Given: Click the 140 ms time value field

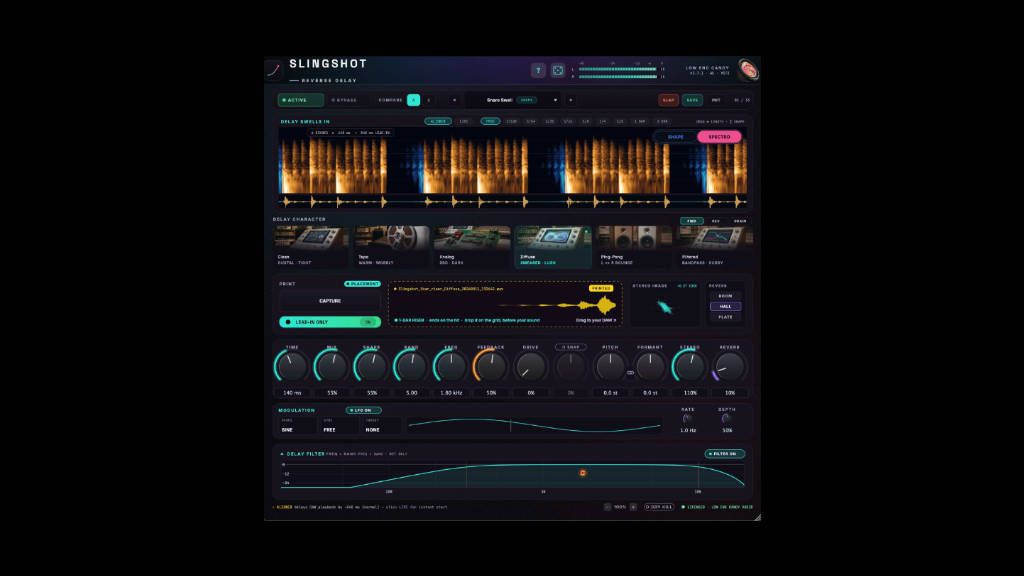Looking at the screenshot, I should (292, 393).
